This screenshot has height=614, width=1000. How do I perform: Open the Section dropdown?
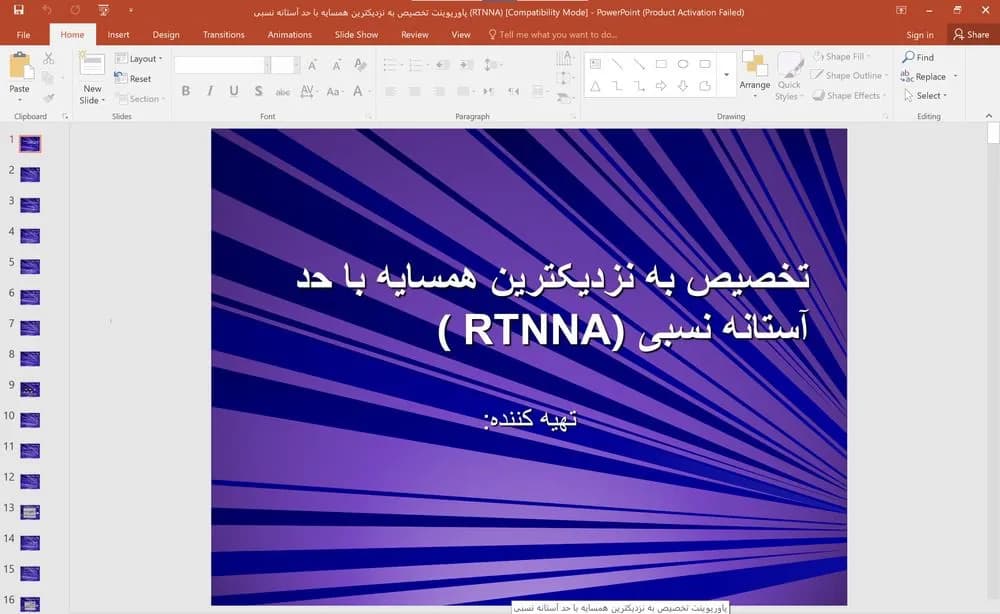click(x=140, y=99)
